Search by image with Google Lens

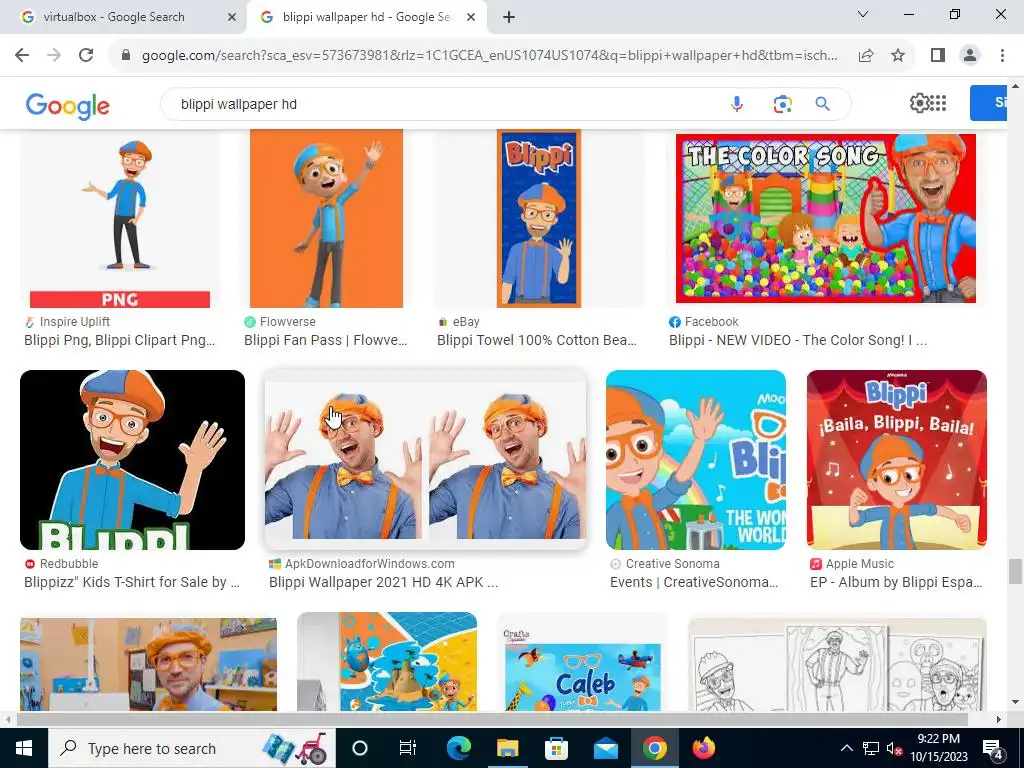782,104
